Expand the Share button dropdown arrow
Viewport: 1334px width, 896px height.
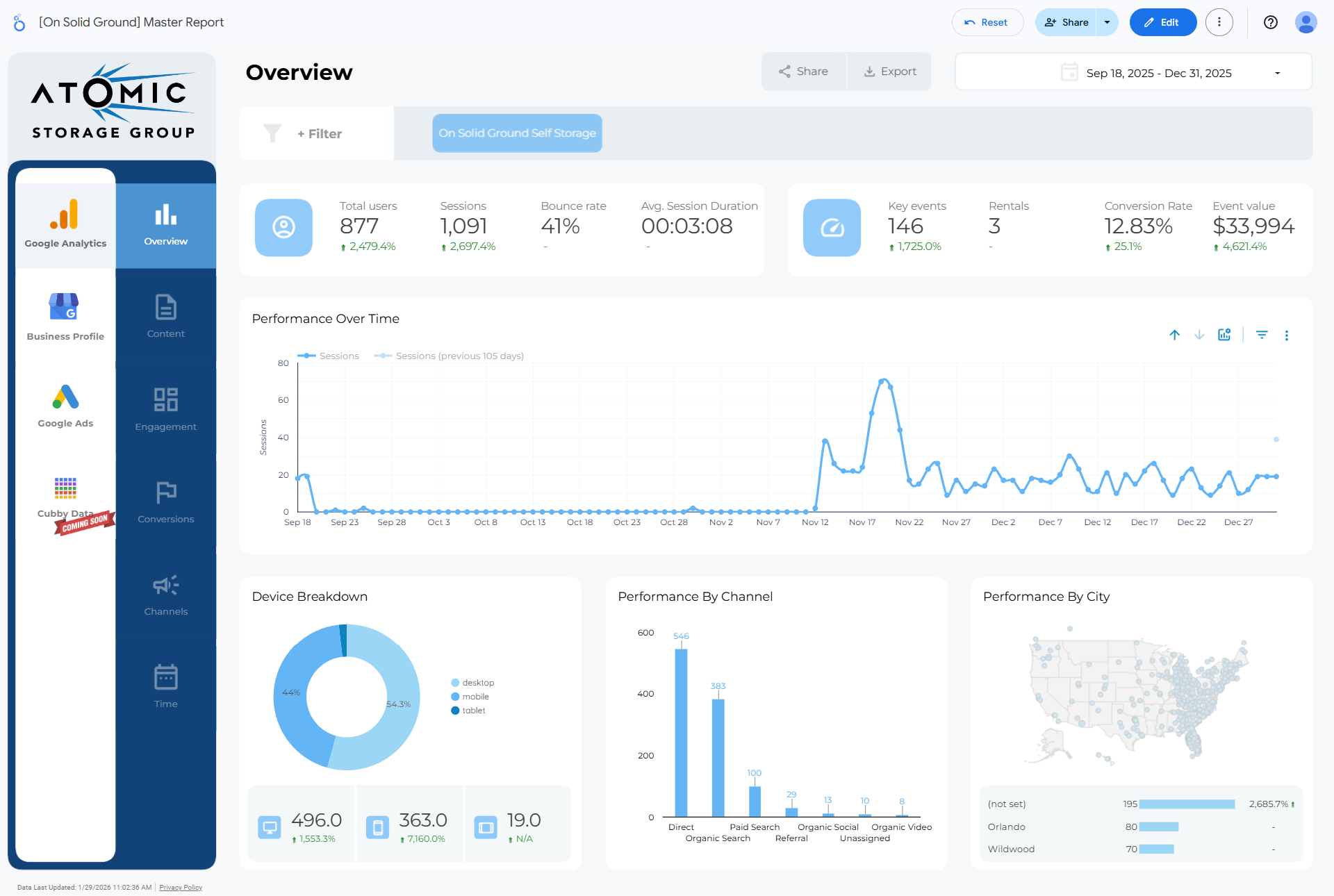click(1107, 22)
